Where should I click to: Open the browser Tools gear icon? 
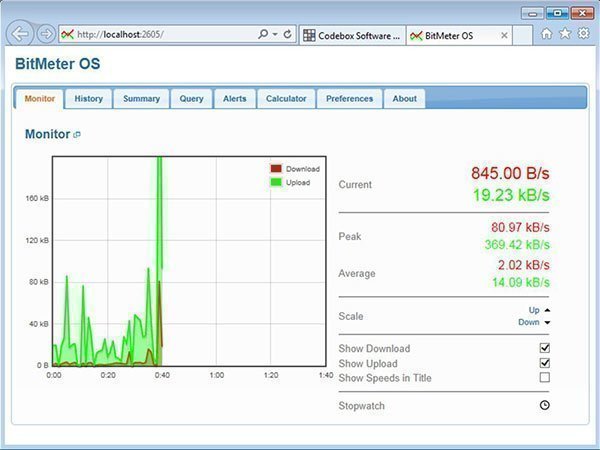point(583,34)
